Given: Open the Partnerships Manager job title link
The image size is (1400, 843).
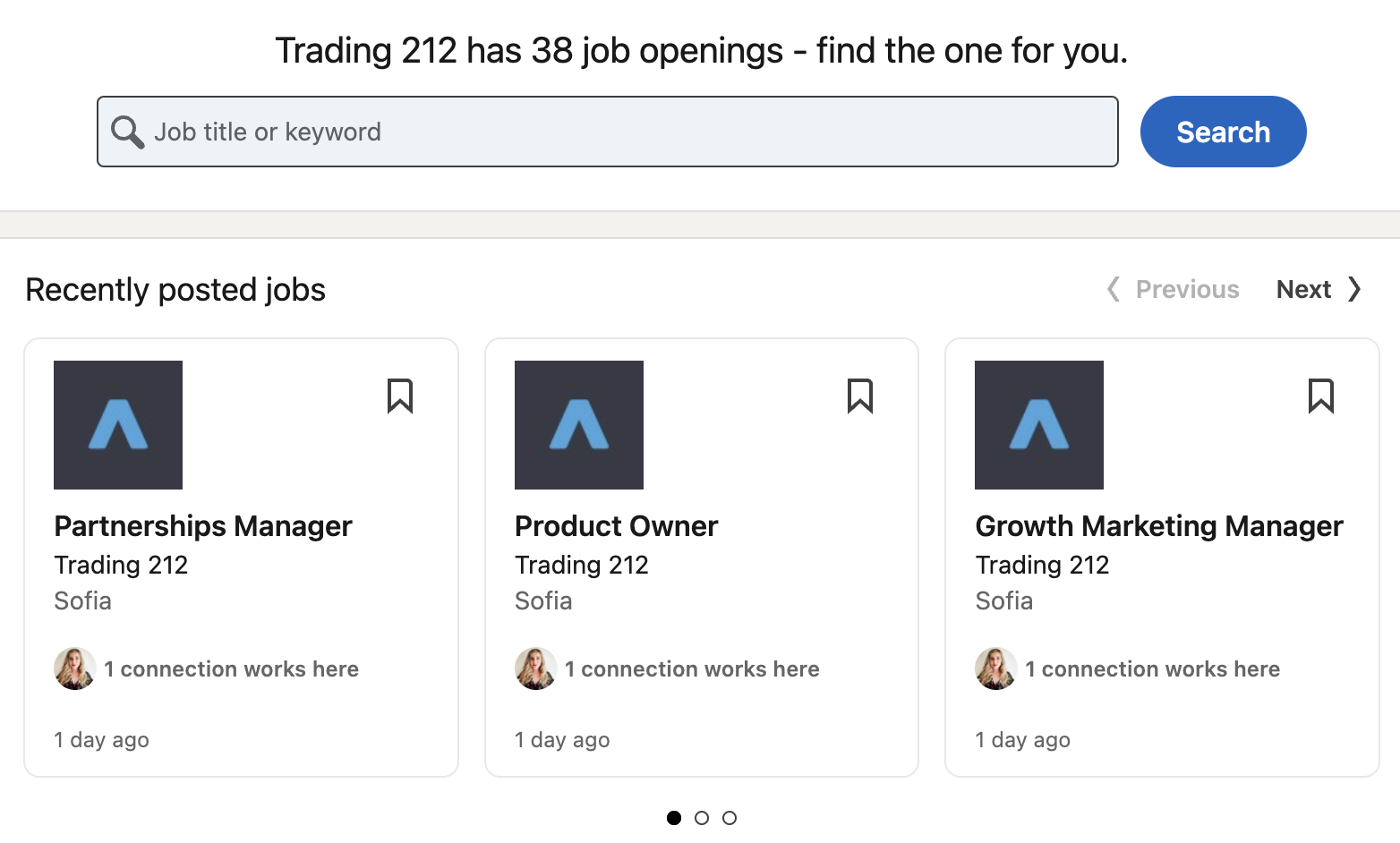Looking at the screenshot, I should point(203,526).
